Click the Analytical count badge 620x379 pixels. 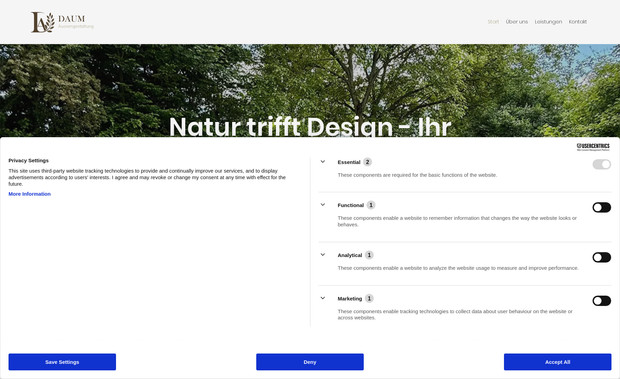tap(369, 255)
